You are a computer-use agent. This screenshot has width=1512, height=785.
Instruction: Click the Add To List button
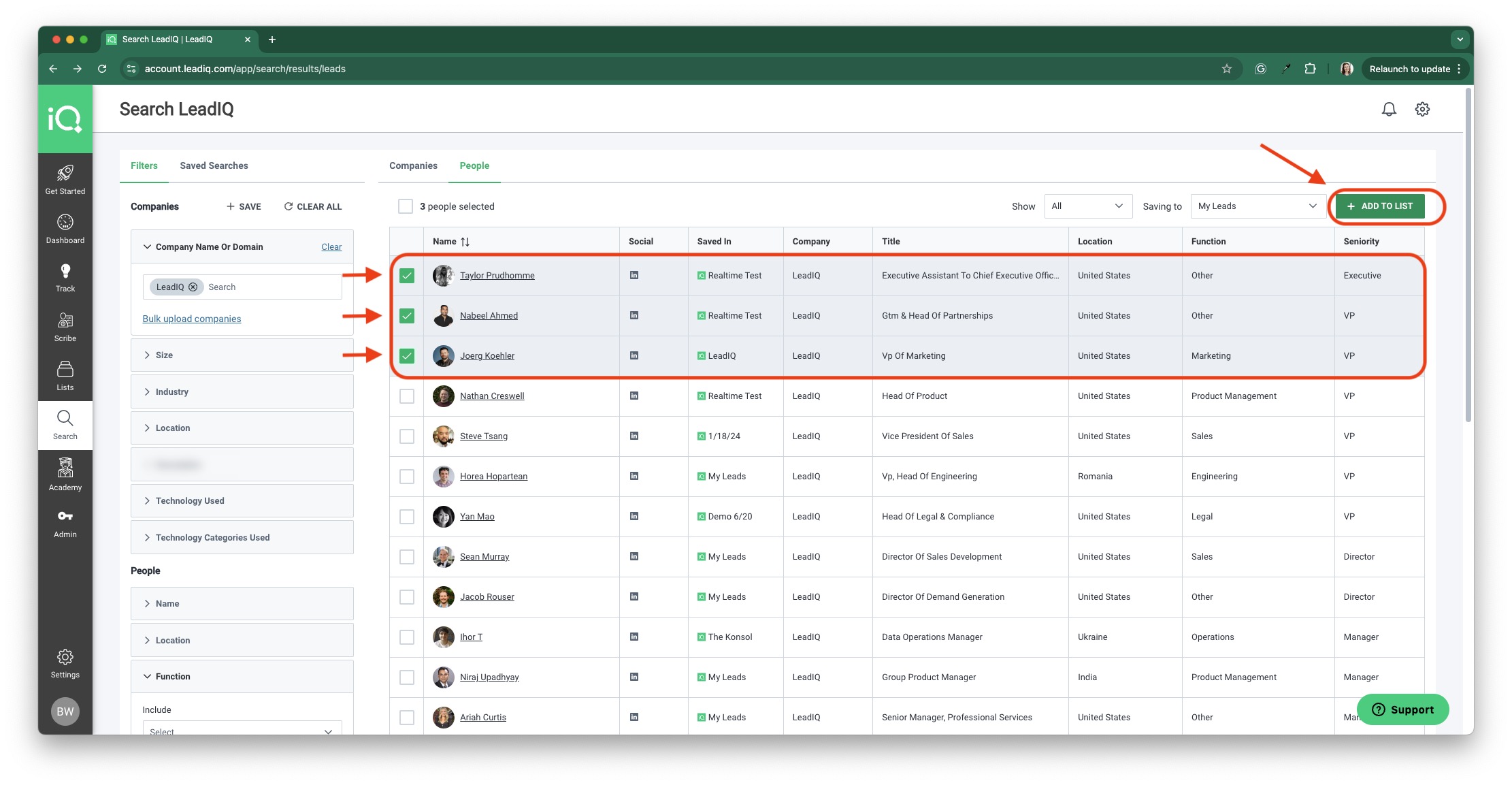click(1380, 206)
